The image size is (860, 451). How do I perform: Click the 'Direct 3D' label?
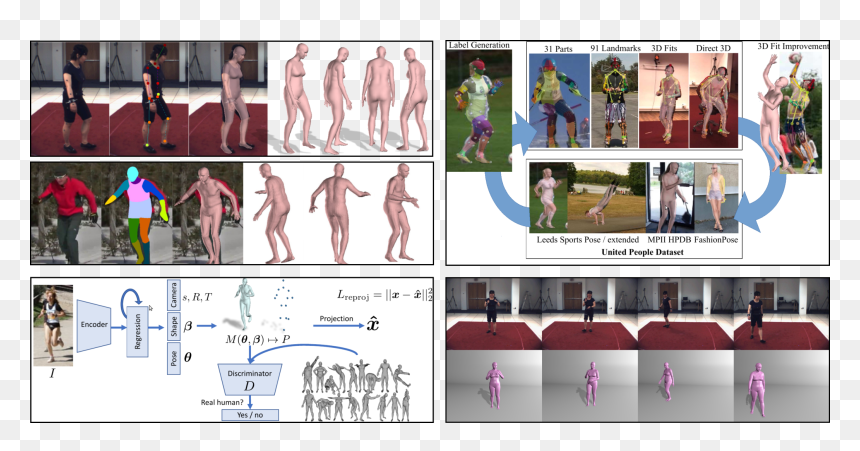coord(713,48)
